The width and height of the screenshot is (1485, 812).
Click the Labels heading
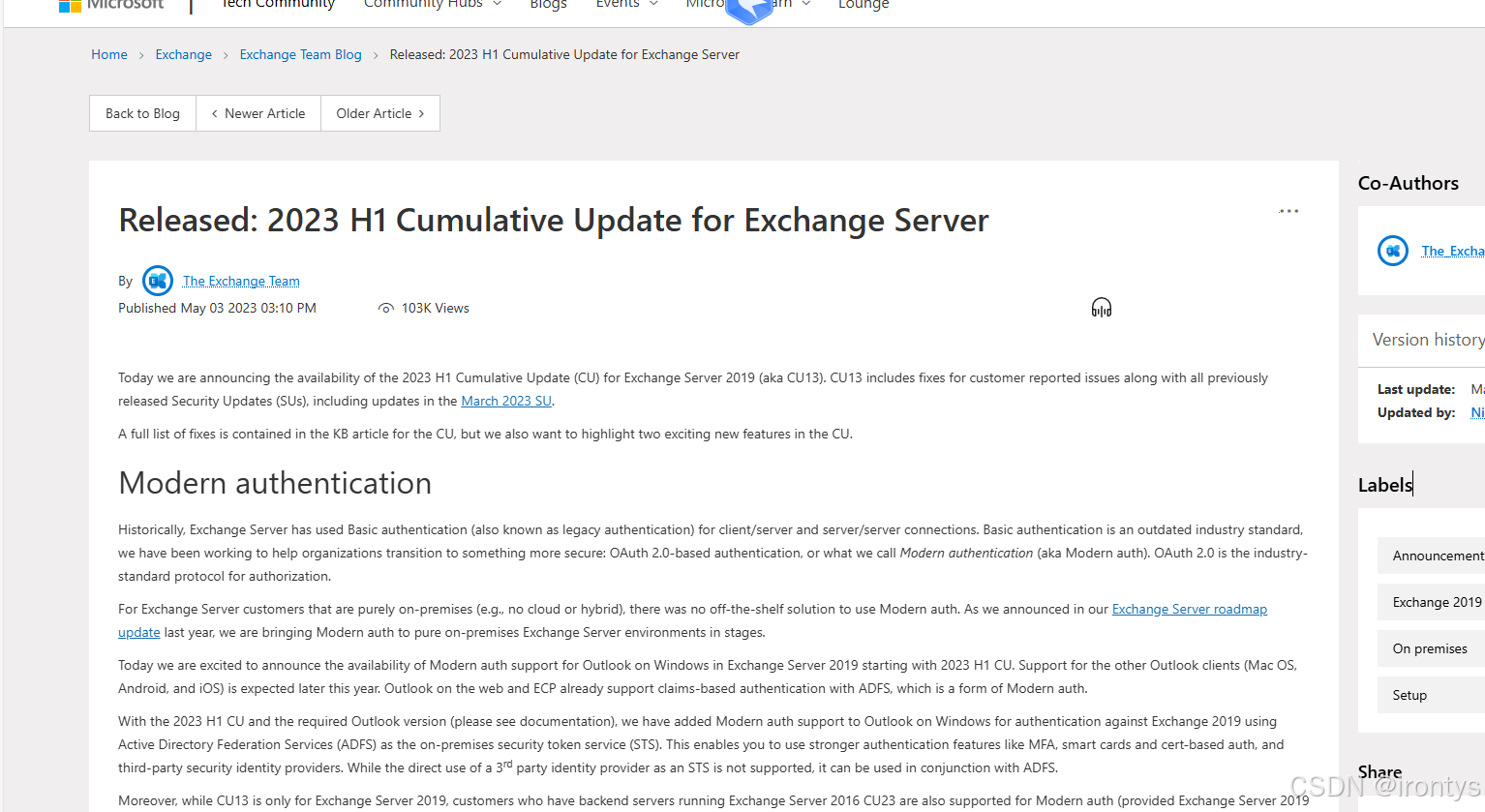[x=1385, y=485]
